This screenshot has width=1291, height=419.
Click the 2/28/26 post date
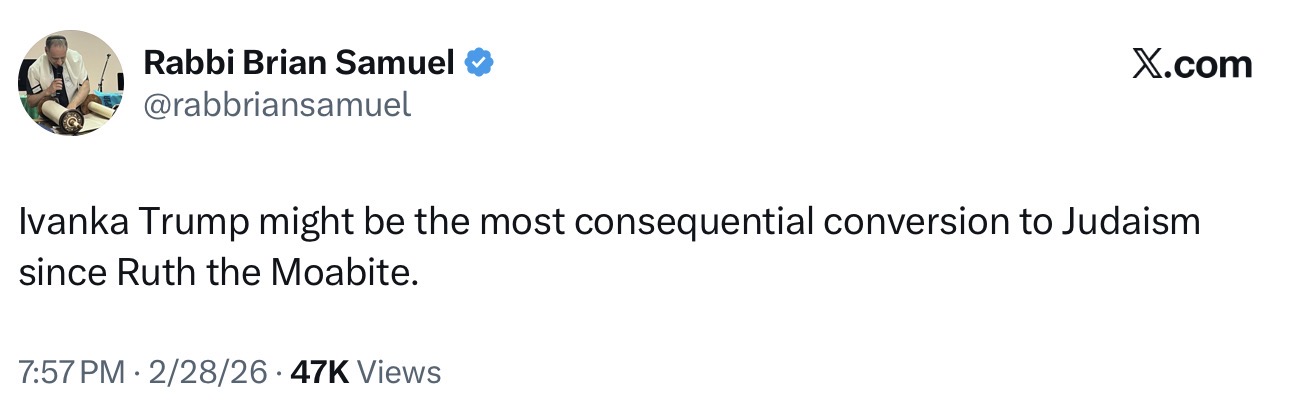206,373
